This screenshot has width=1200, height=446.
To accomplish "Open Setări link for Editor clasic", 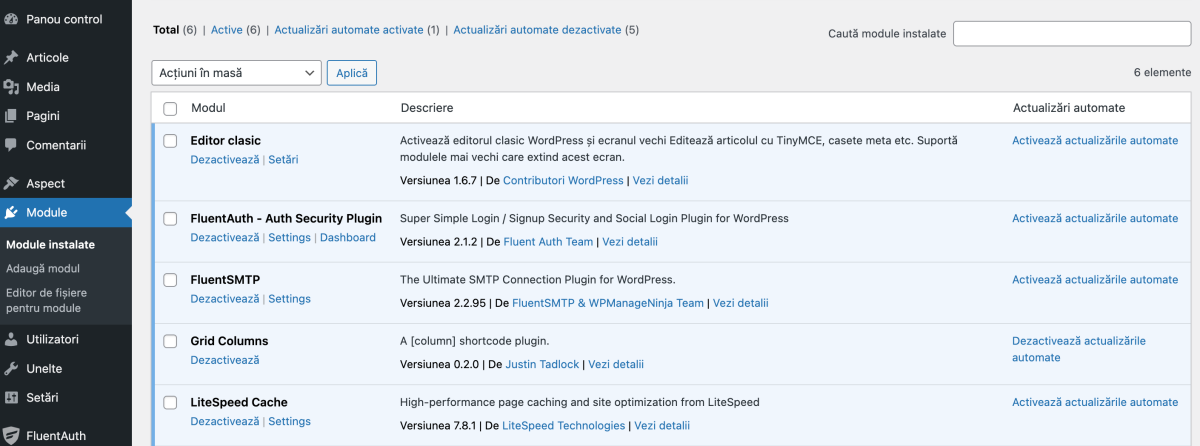I will 283,159.
